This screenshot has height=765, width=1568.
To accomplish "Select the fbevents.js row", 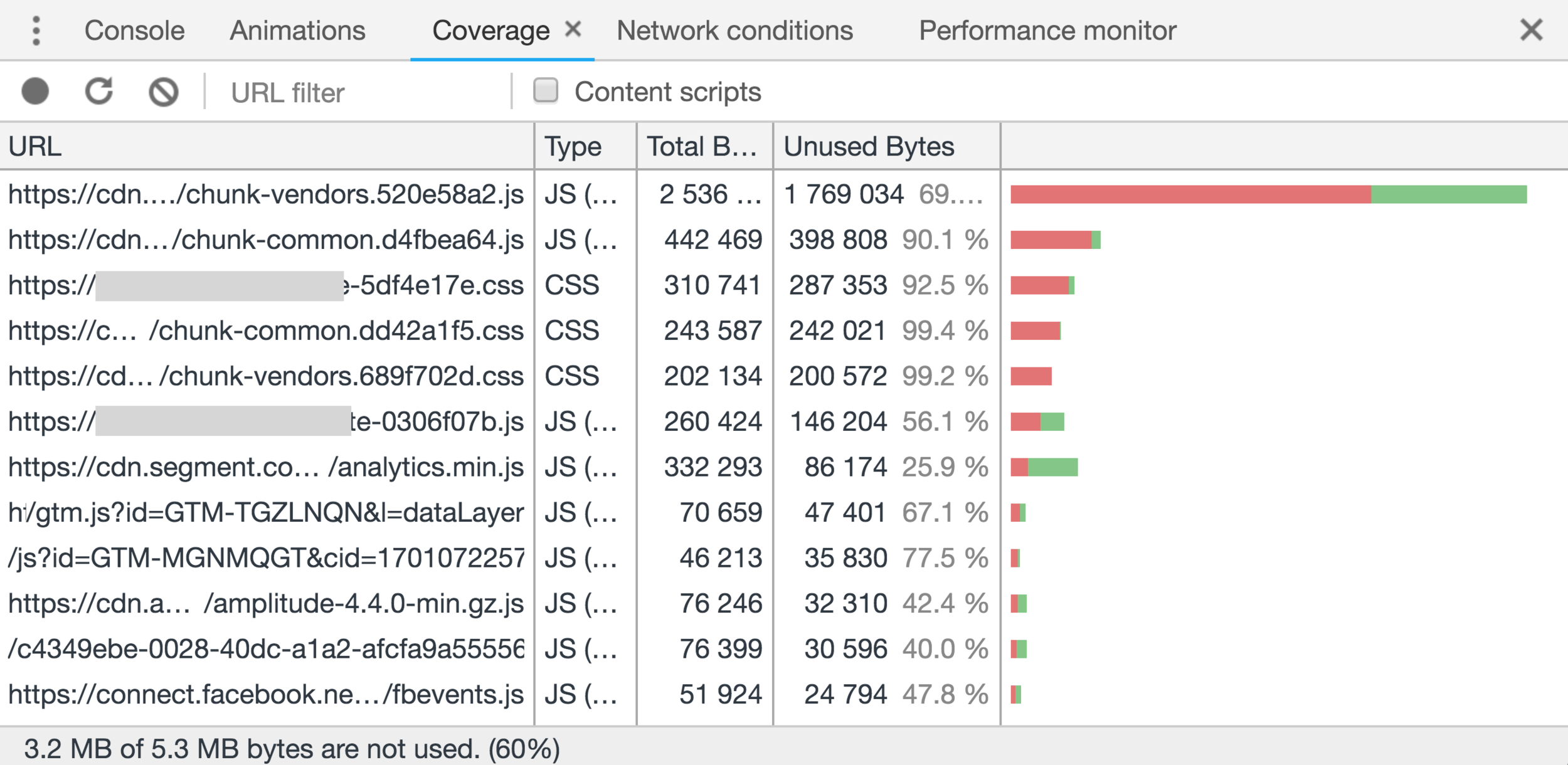I will click(x=266, y=695).
